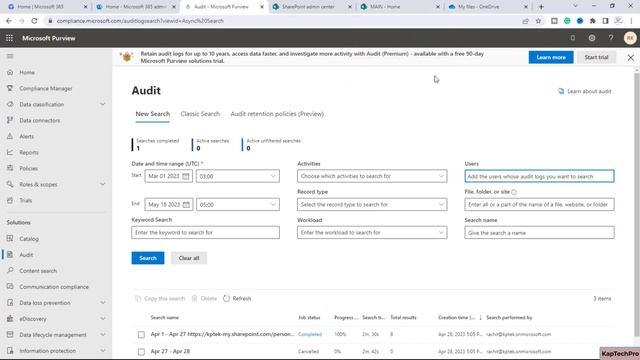Go back in browser history

(x=9, y=21)
